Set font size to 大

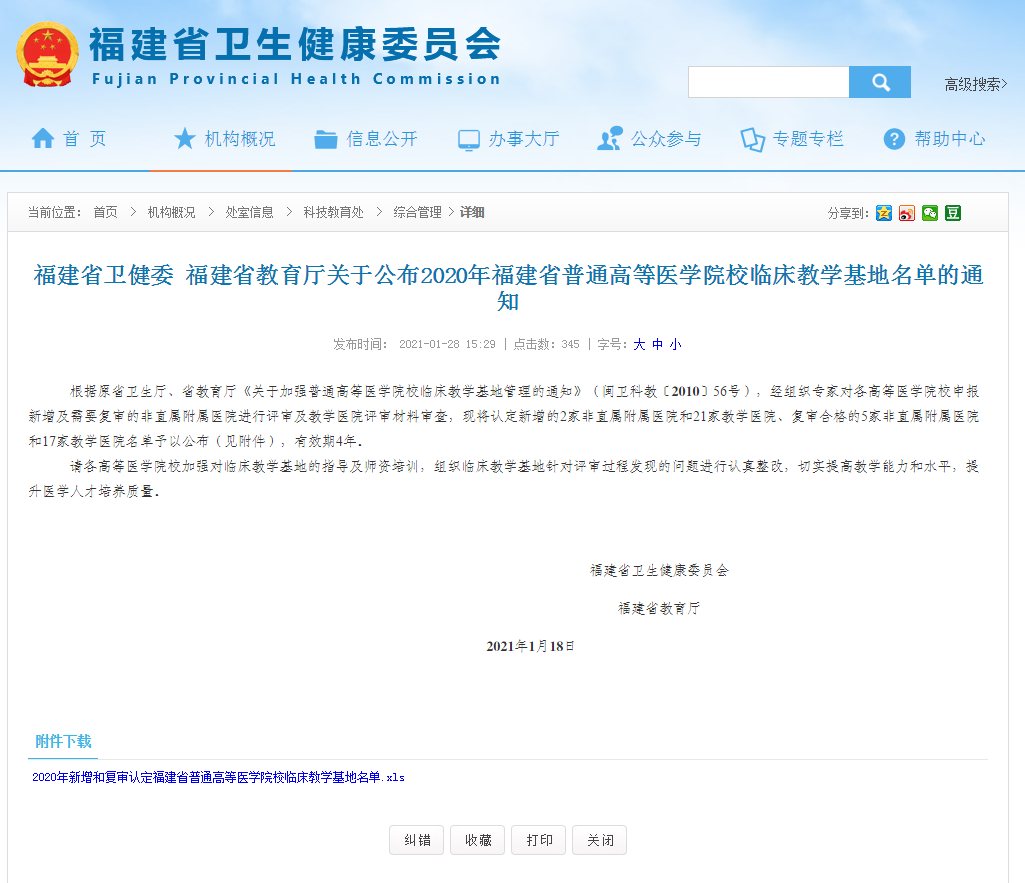click(x=639, y=344)
